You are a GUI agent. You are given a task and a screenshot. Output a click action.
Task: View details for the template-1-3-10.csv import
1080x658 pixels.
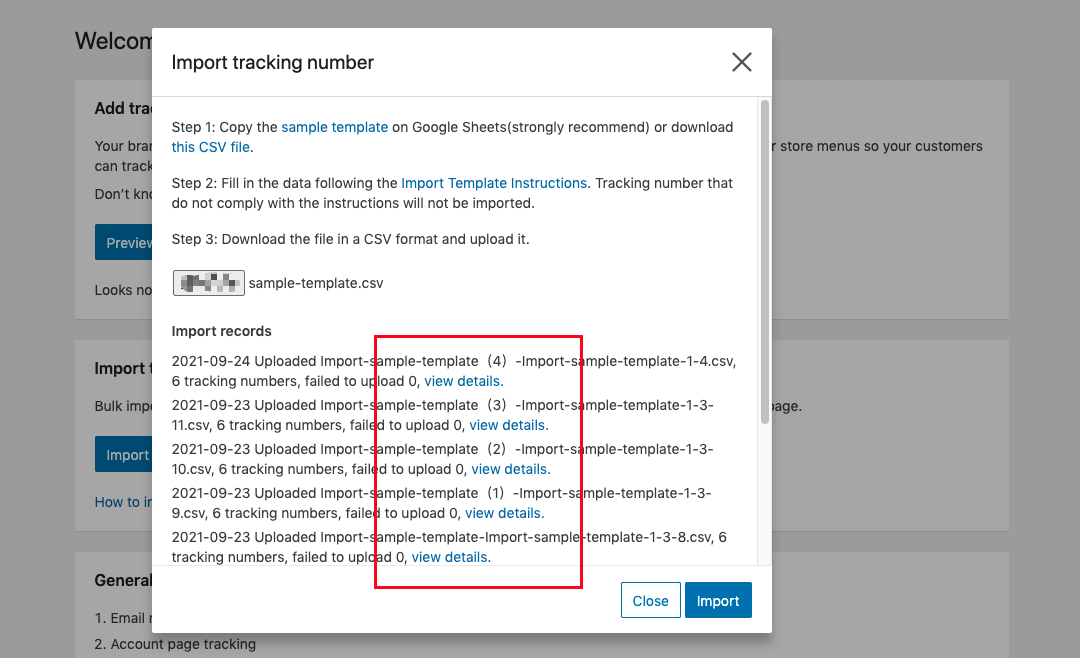(x=510, y=469)
